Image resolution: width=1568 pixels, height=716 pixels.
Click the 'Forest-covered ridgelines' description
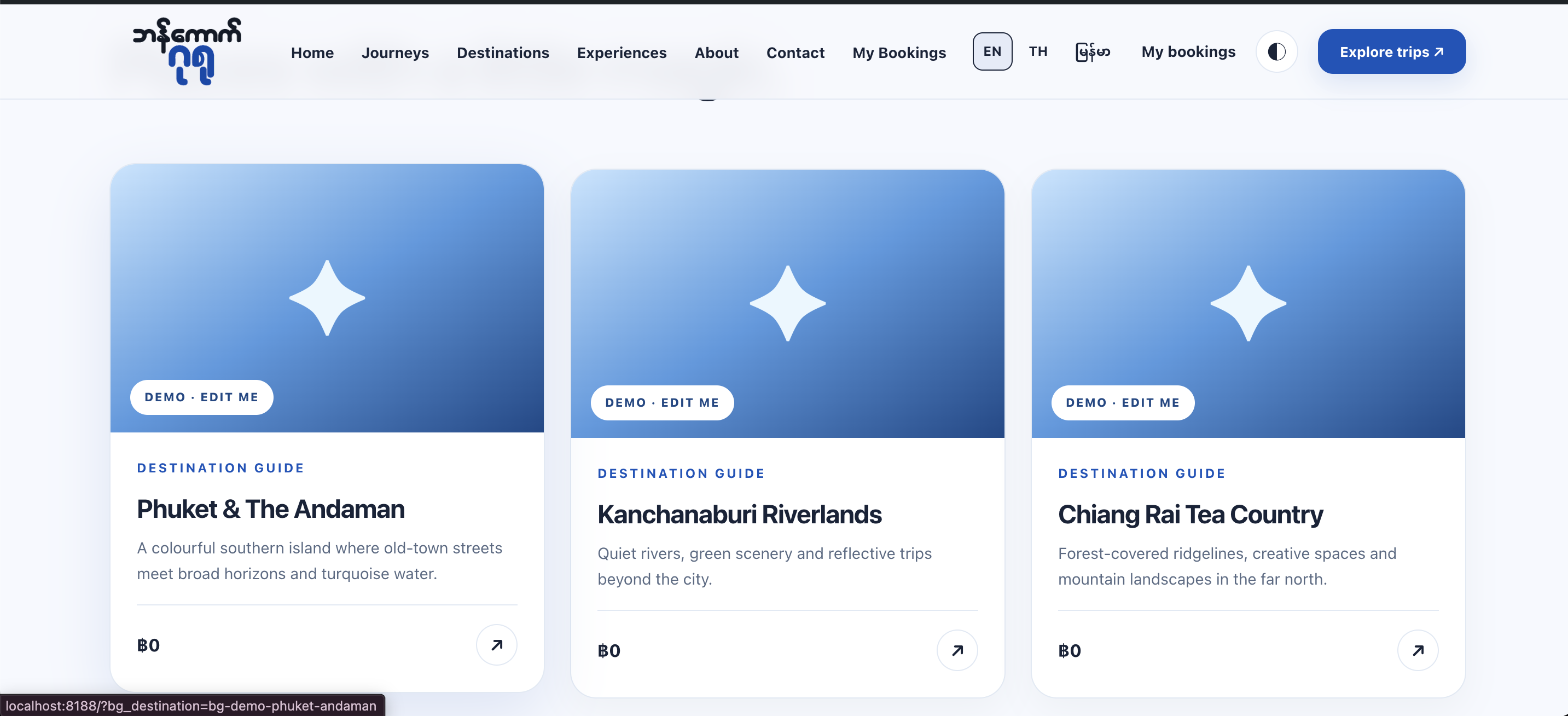1227,566
